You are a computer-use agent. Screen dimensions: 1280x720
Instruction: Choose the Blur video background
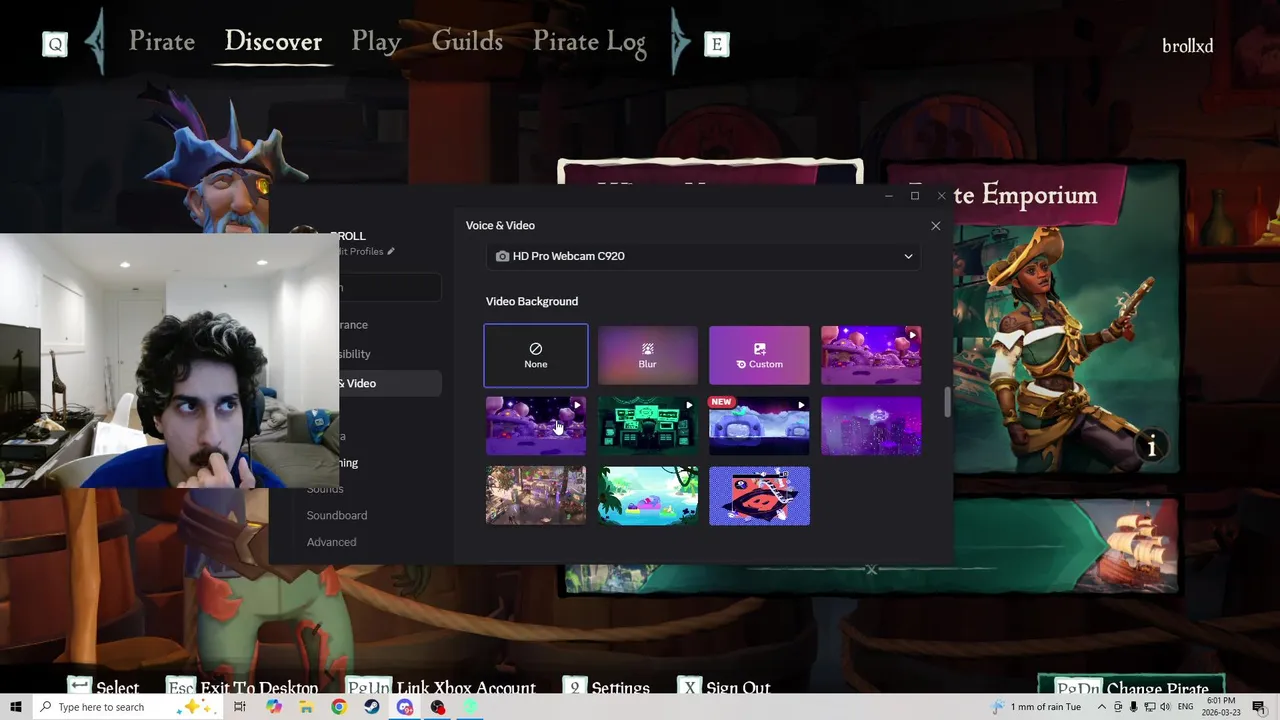coord(648,355)
